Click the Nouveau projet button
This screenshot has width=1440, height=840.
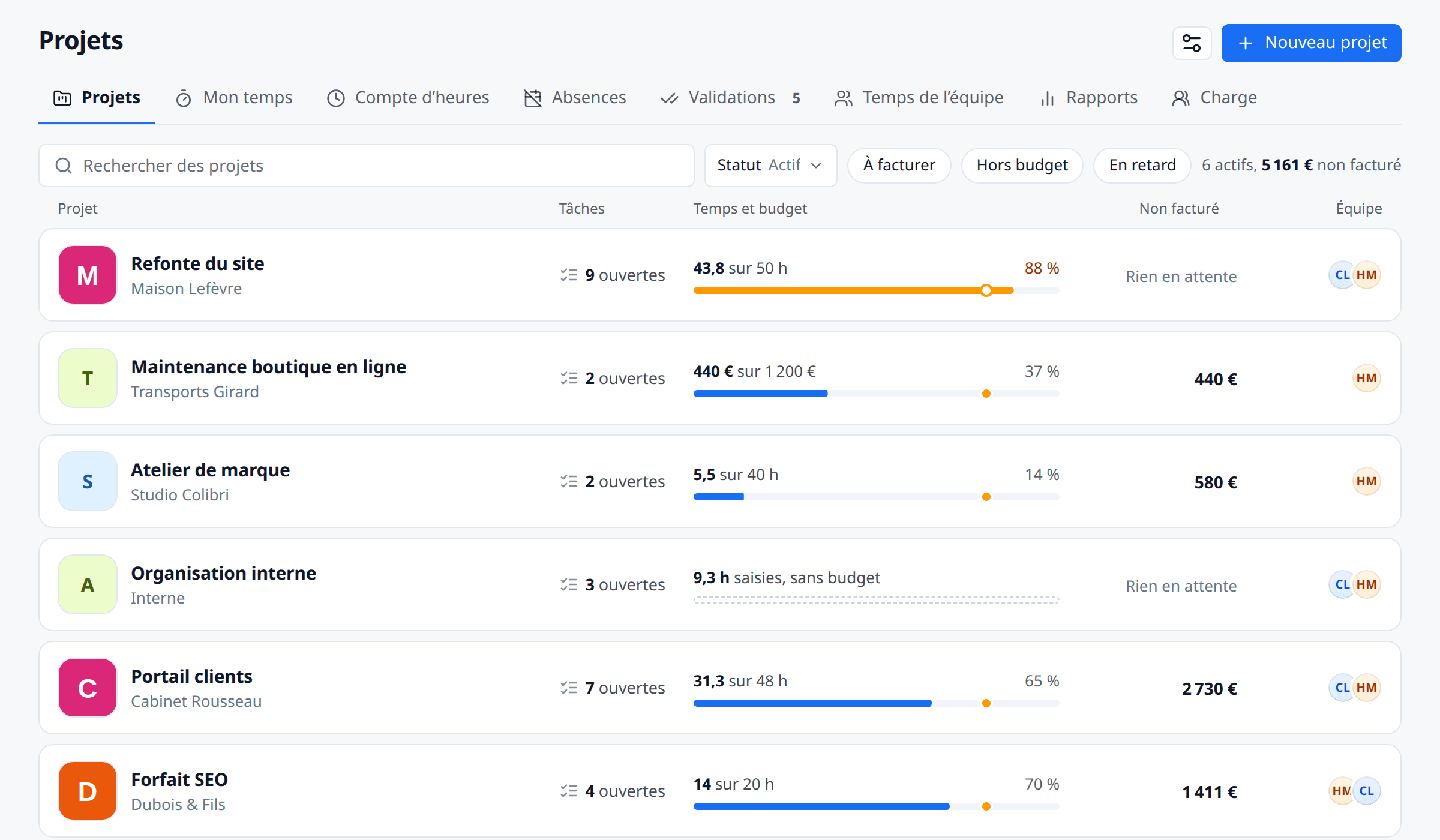pyautogui.click(x=1311, y=43)
